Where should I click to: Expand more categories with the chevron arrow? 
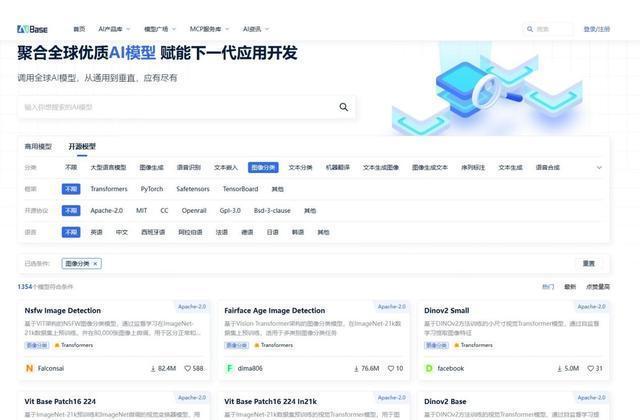pyautogui.click(x=599, y=168)
